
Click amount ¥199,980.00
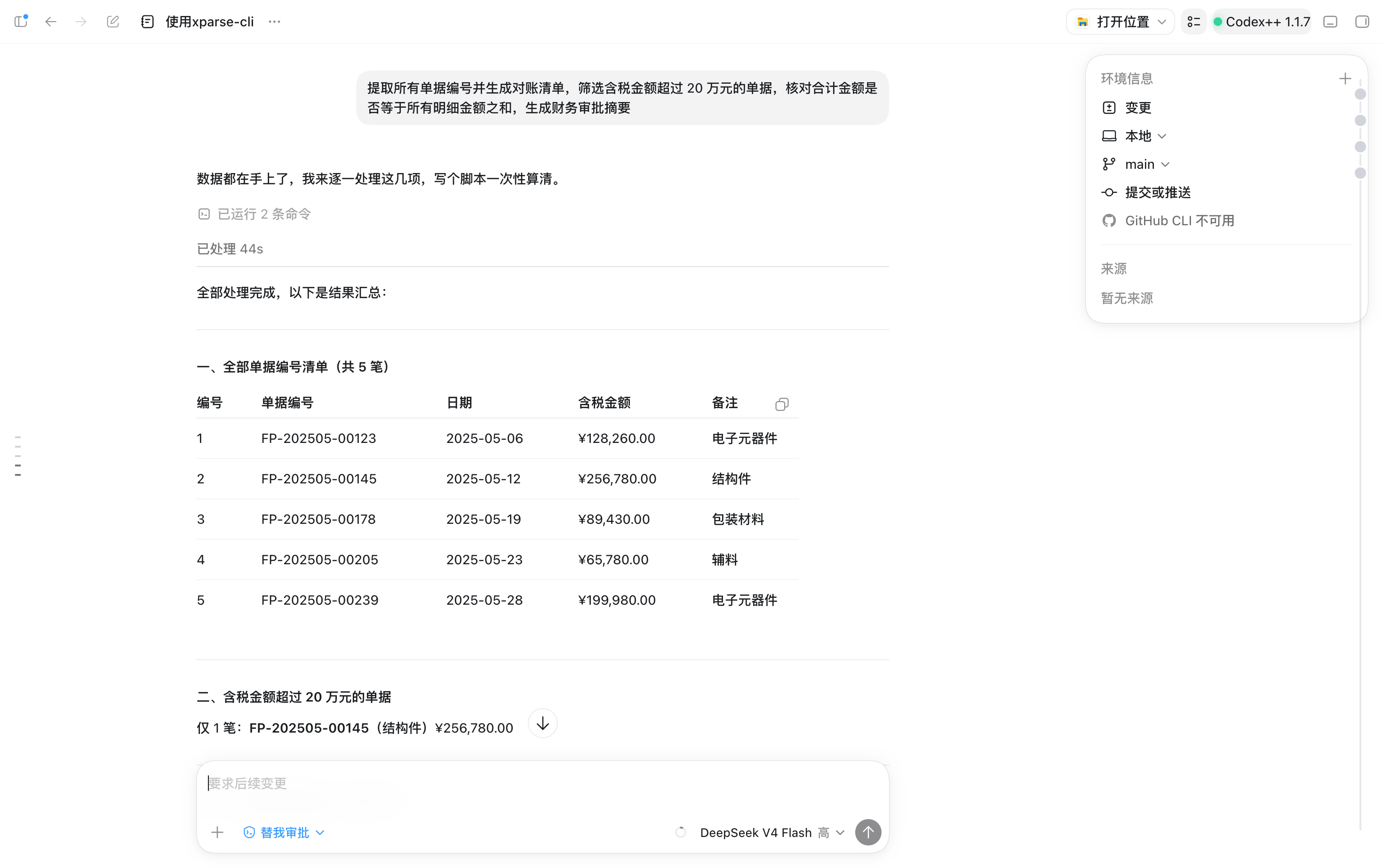(617, 600)
